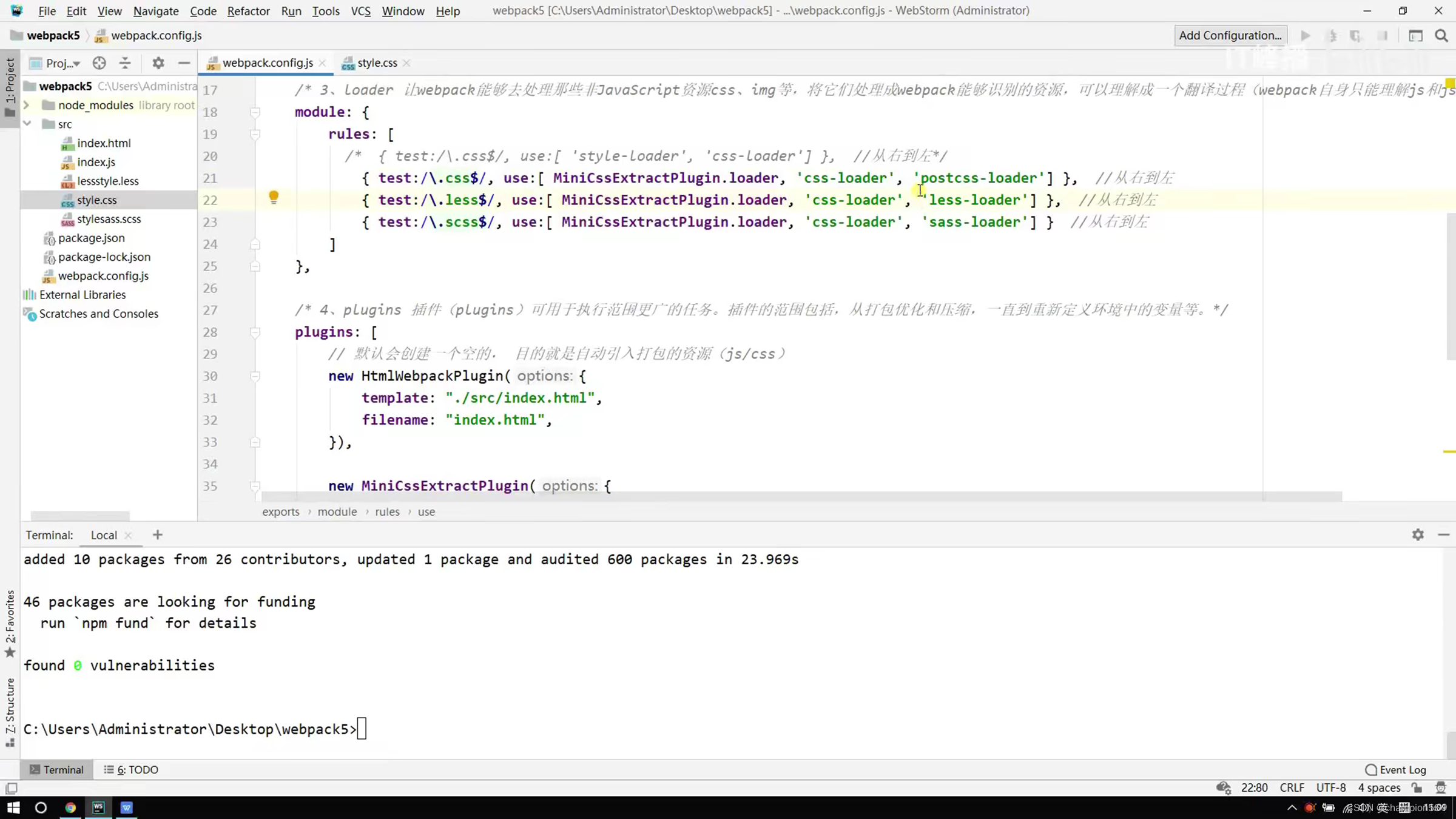The height and width of the screenshot is (819, 1456).
Task: Fold the rules array at line 19
Action: coord(255,134)
